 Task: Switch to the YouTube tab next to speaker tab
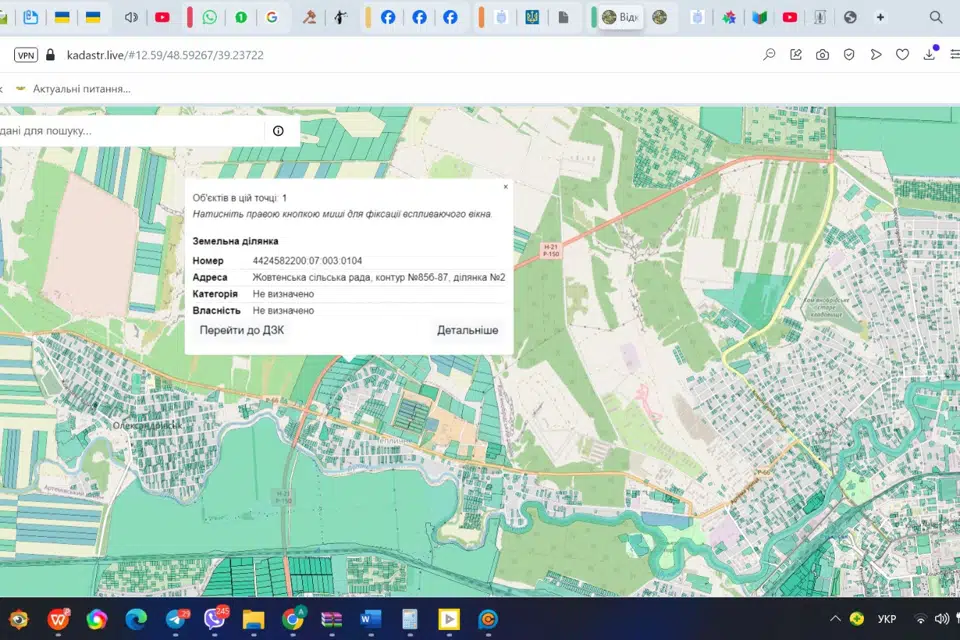(x=162, y=17)
